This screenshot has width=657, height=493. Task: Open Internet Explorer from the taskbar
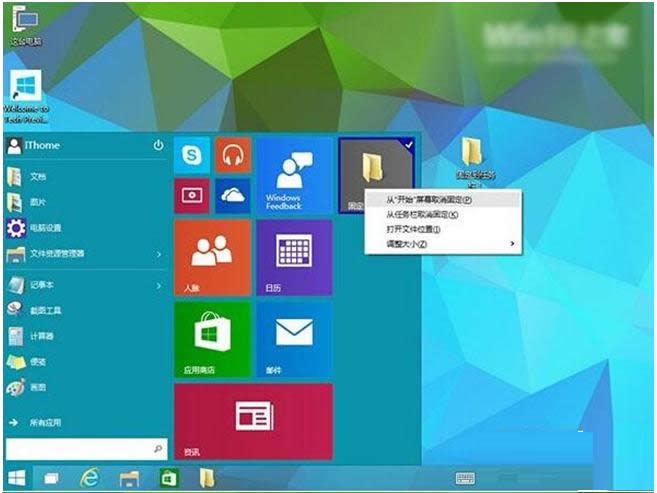point(88,478)
